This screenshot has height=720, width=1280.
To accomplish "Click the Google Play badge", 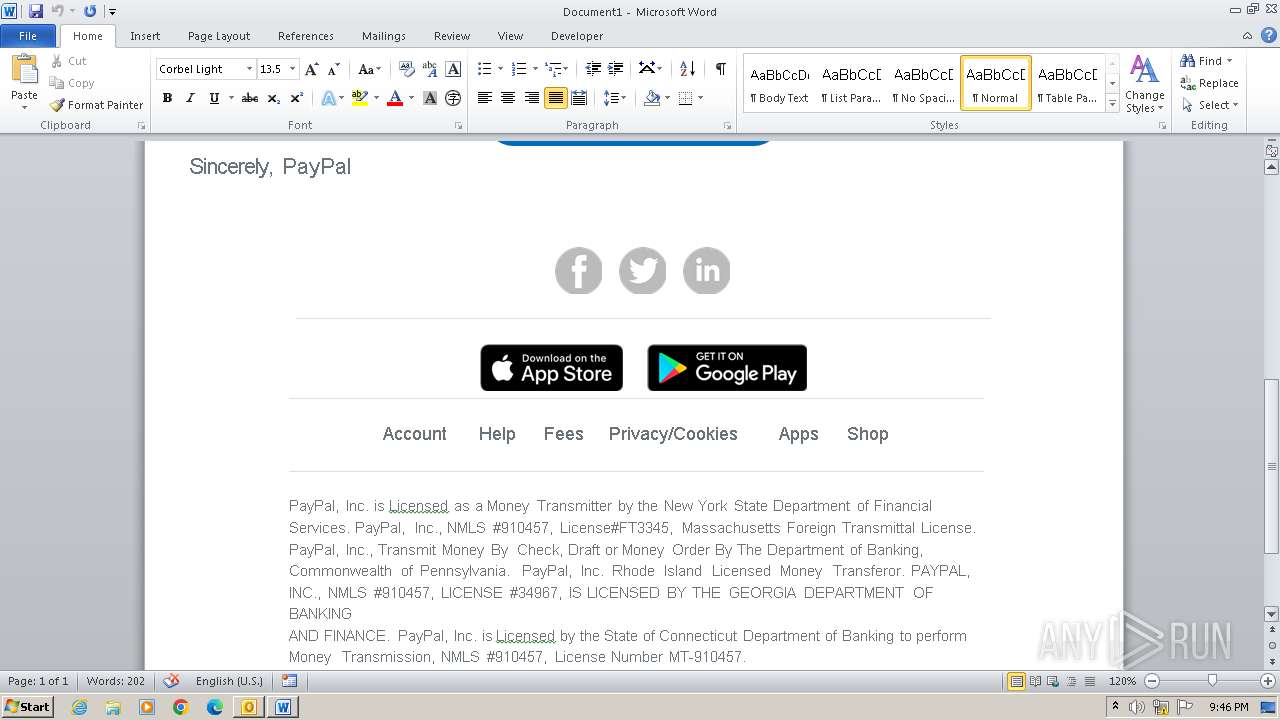I will 727,368.
